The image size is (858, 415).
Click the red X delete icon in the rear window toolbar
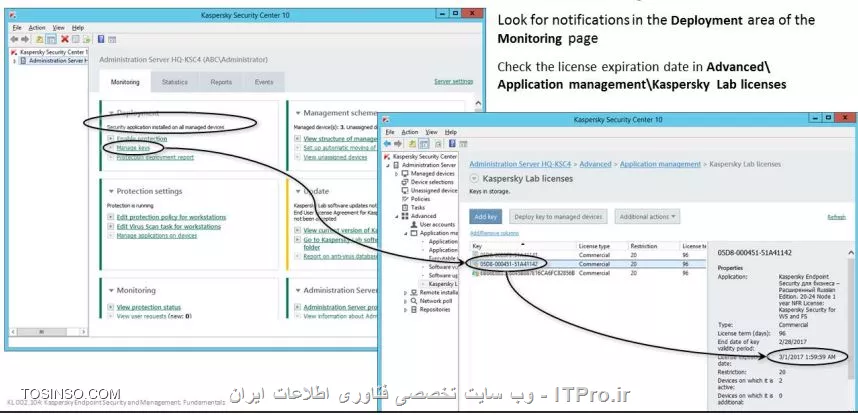pyautogui.click(x=65, y=39)
